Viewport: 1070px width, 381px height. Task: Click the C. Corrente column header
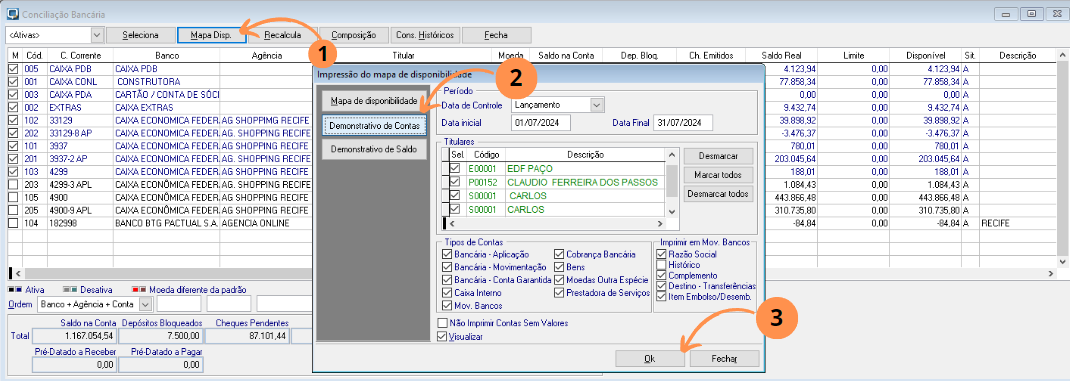[x=81, y=55]
